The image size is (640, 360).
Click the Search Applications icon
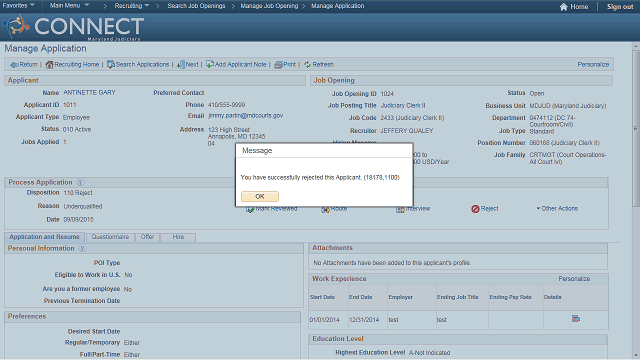[111, 64]
